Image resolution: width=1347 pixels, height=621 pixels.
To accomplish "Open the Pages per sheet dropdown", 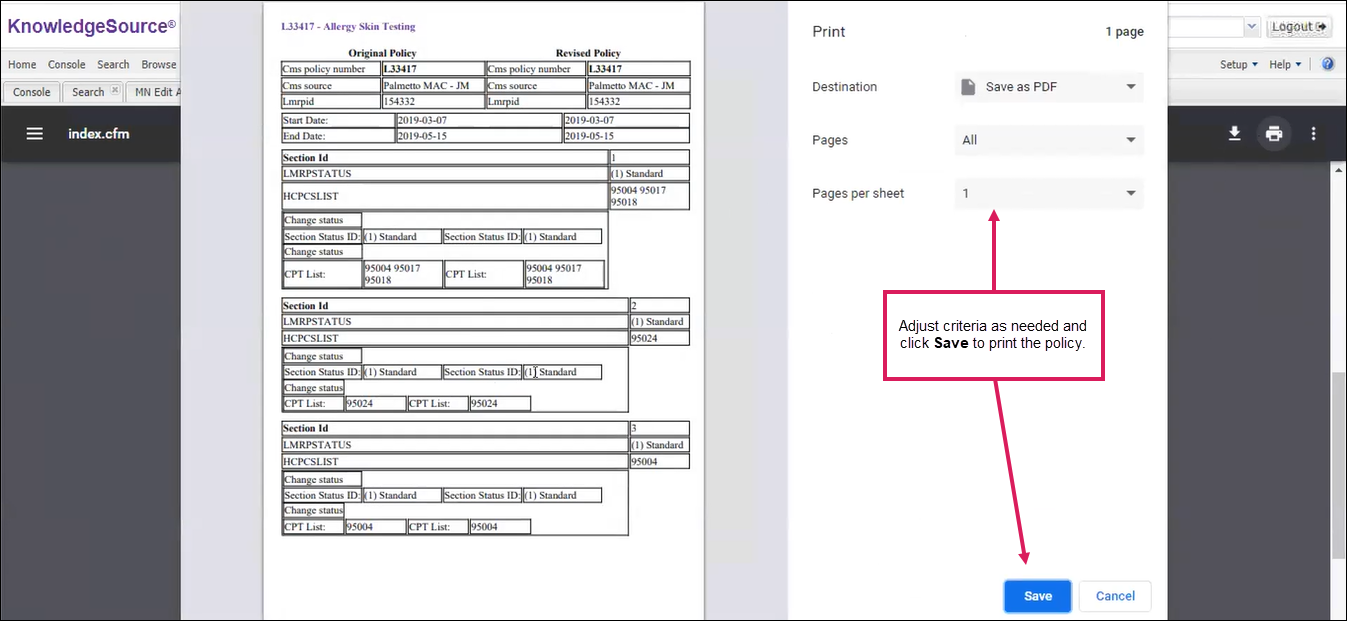I will pyautogui.click(x=1049, y=193).
